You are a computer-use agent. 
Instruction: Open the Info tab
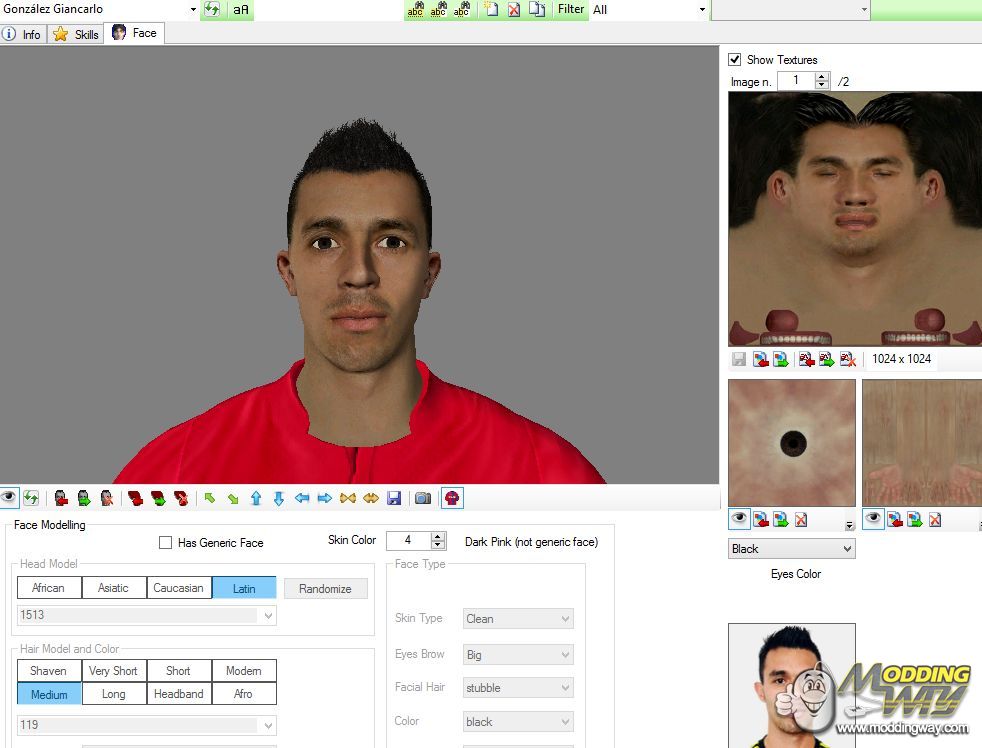coord(23,34)
